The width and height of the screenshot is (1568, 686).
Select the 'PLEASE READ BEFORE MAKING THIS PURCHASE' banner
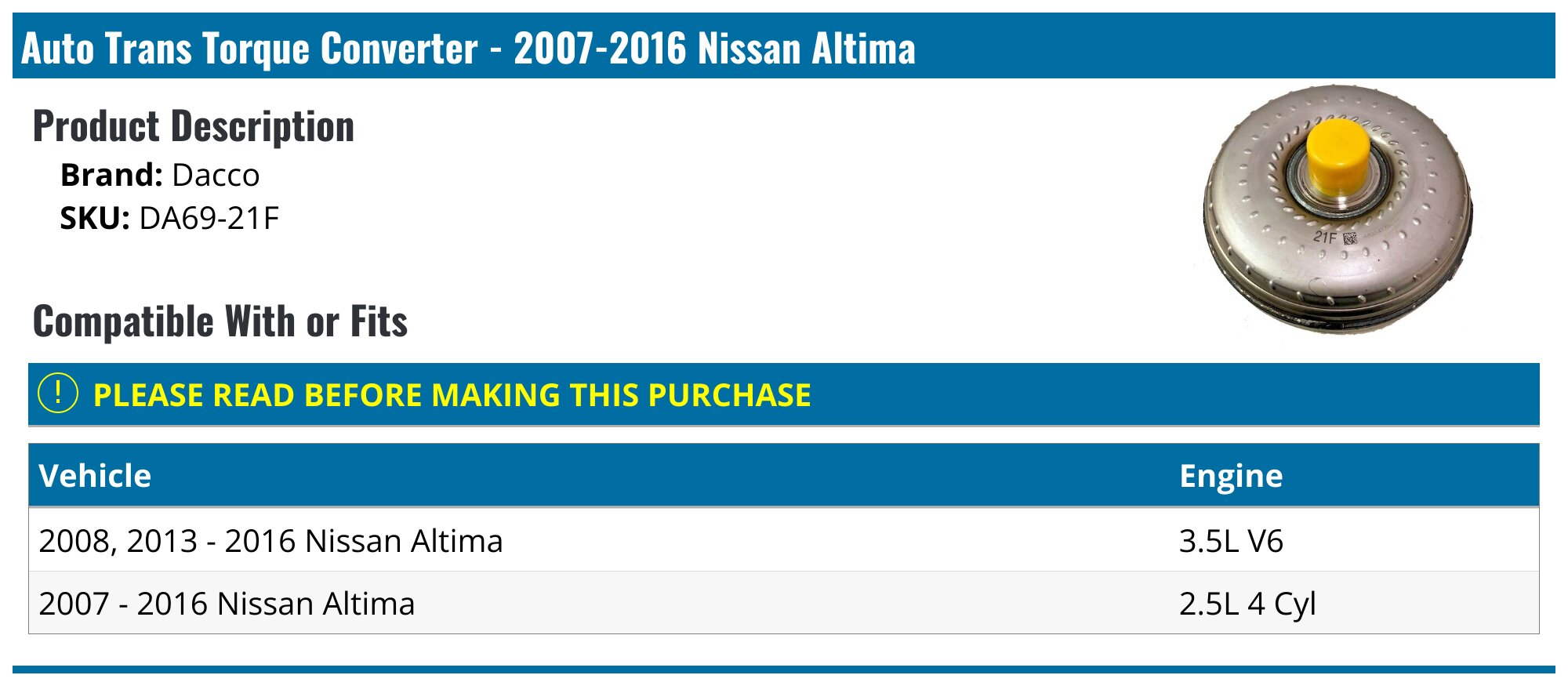[784, 394]
